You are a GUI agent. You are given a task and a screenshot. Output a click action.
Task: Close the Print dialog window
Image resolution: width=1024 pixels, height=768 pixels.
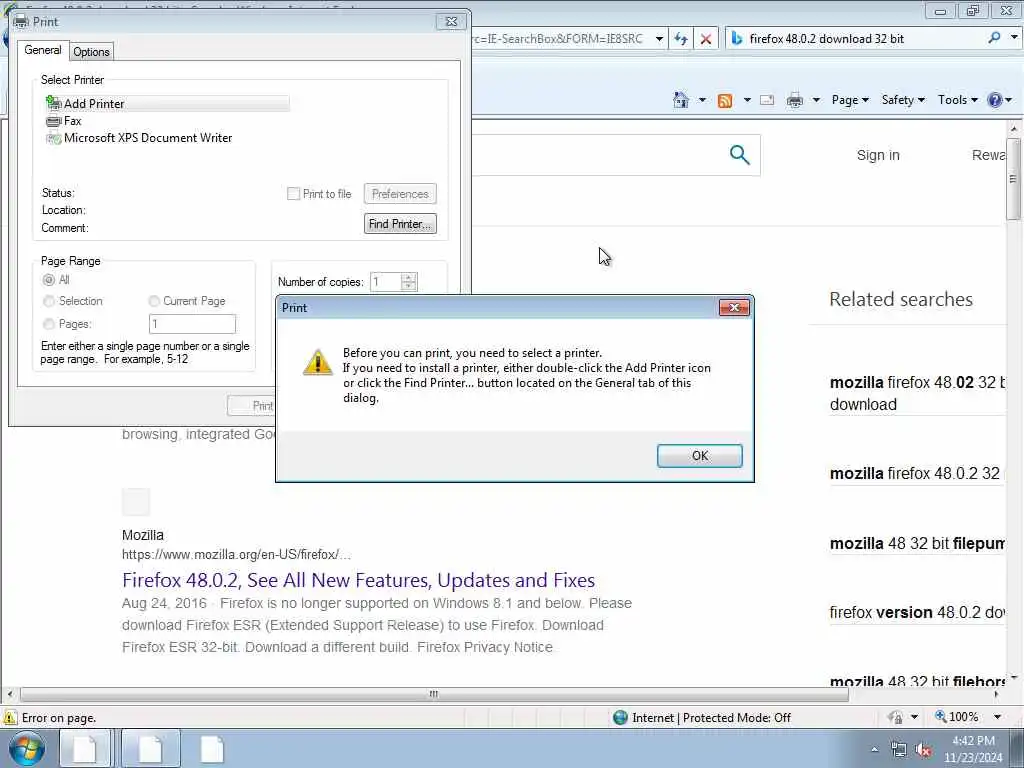click(451, 22)
